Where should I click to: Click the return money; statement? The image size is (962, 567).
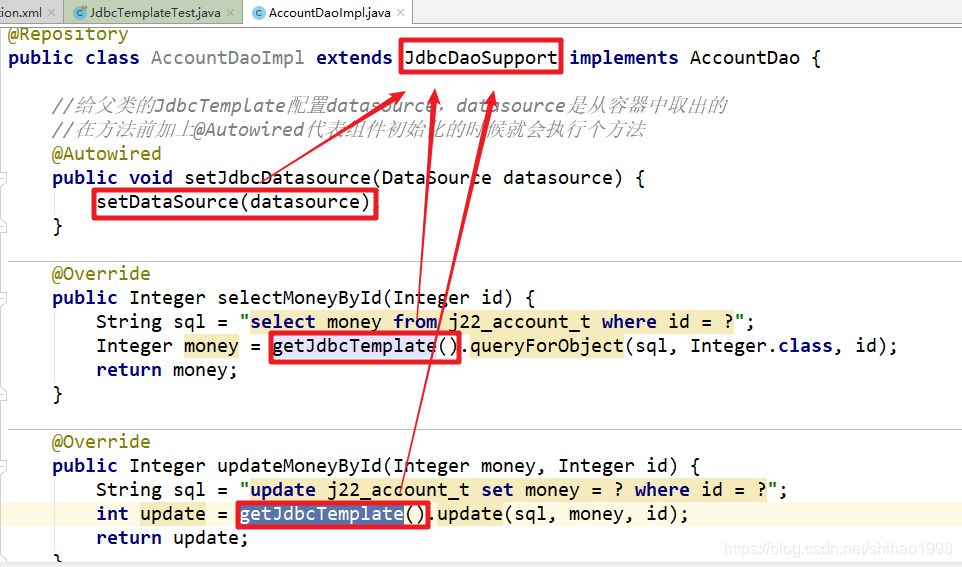(166, 370)
